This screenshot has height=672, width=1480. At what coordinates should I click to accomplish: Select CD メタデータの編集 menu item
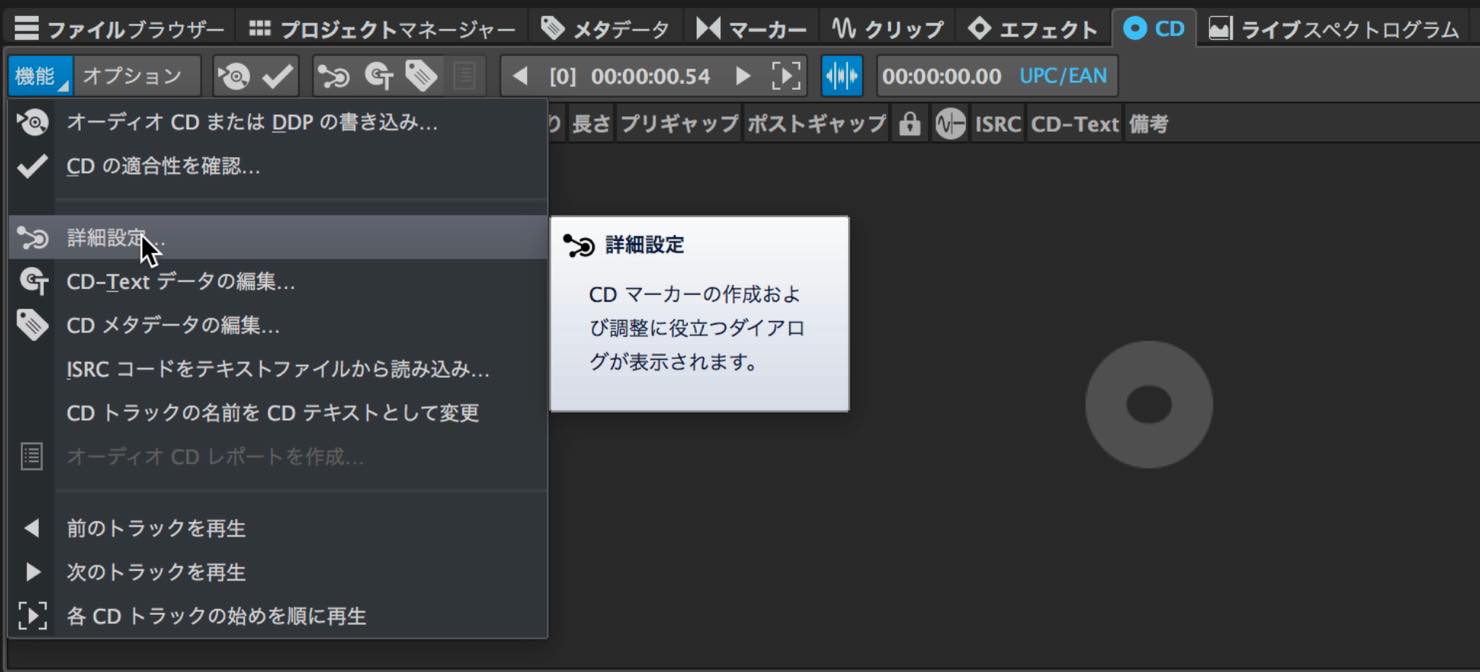[278, 326]
